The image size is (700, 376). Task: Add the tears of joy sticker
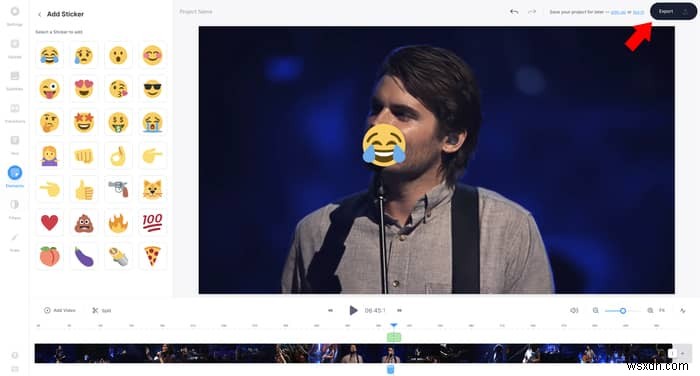(x=49, y=55)
